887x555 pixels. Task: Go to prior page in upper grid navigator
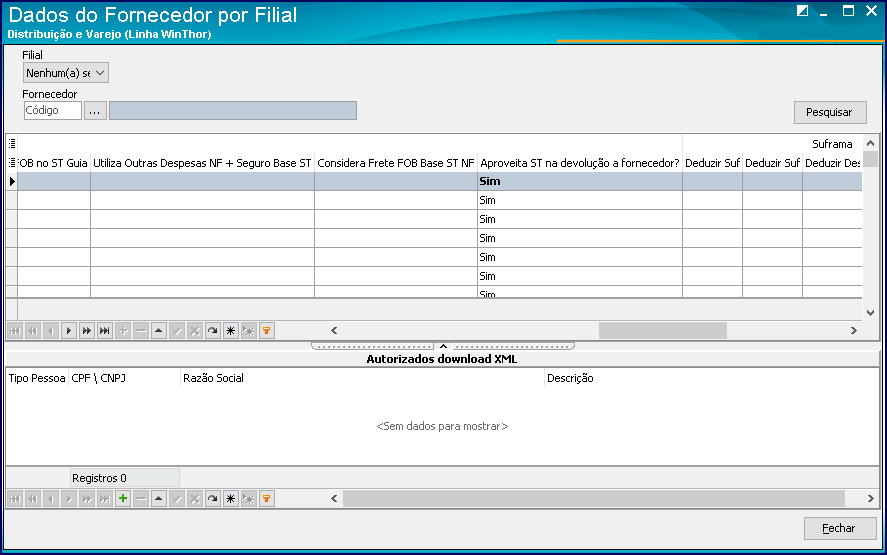point(33,331)
